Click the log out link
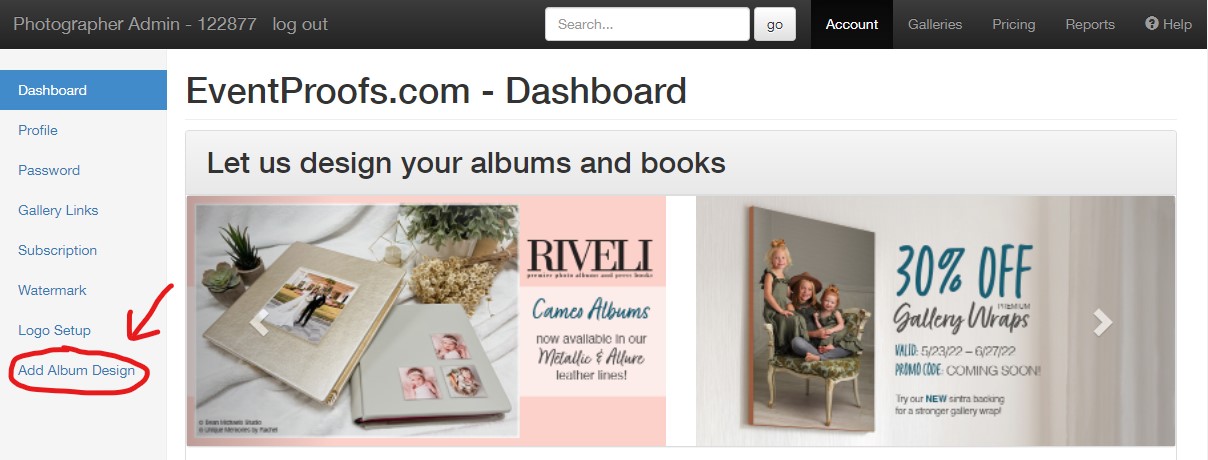The width and height of the screenshot is (1208, 460). [300, 24]
